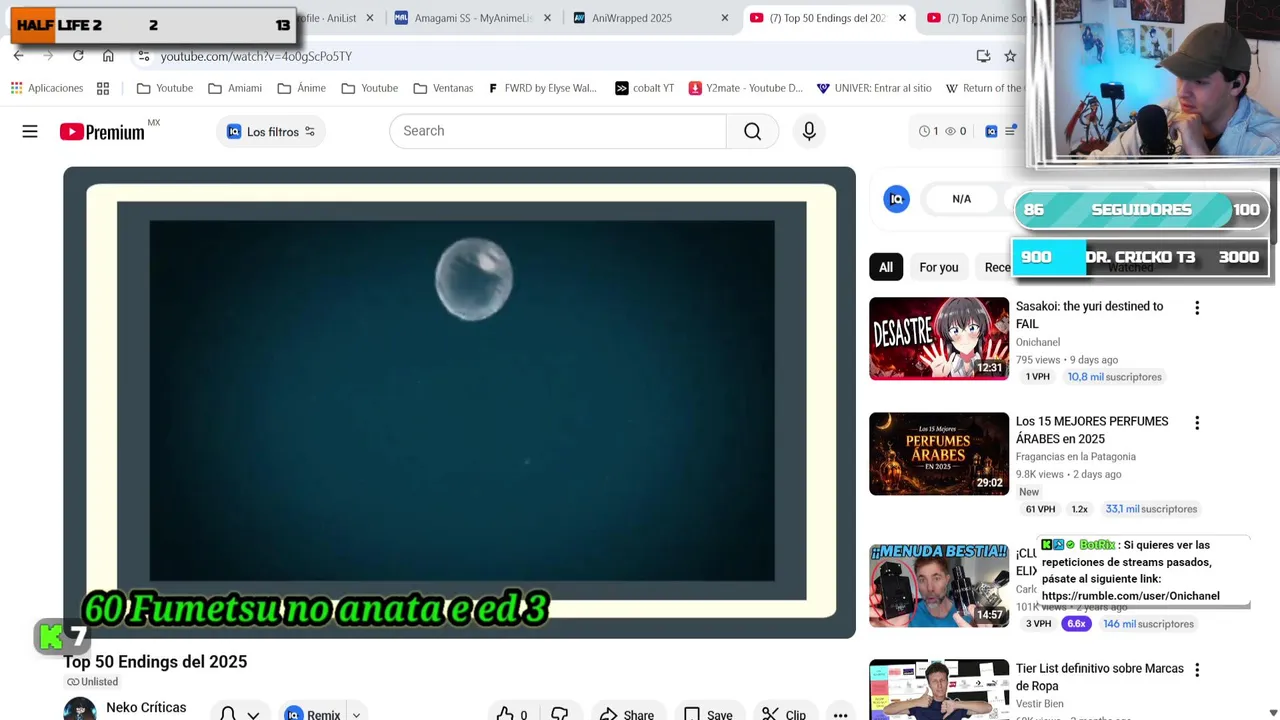Open the Tier List Marcas de Ropa thumbnail

click(x=939, y=689)
